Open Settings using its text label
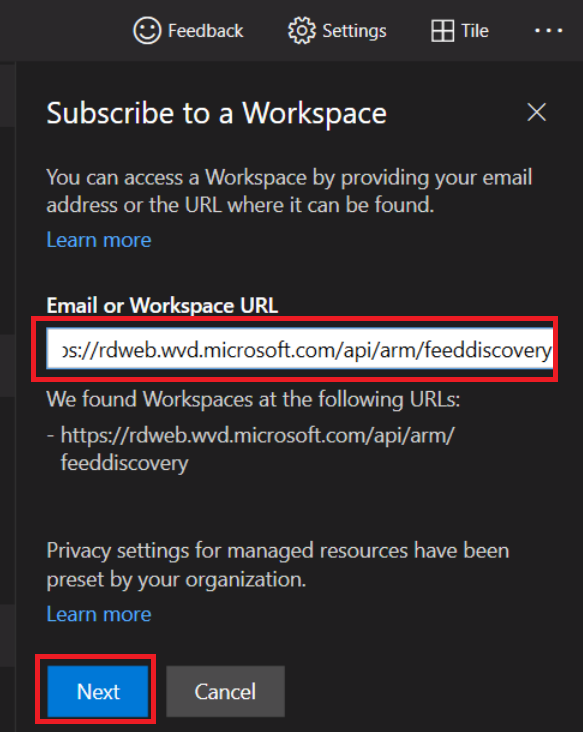Image resolution: width=583 pixels, height=732 pixels. (x=354, y=31)
